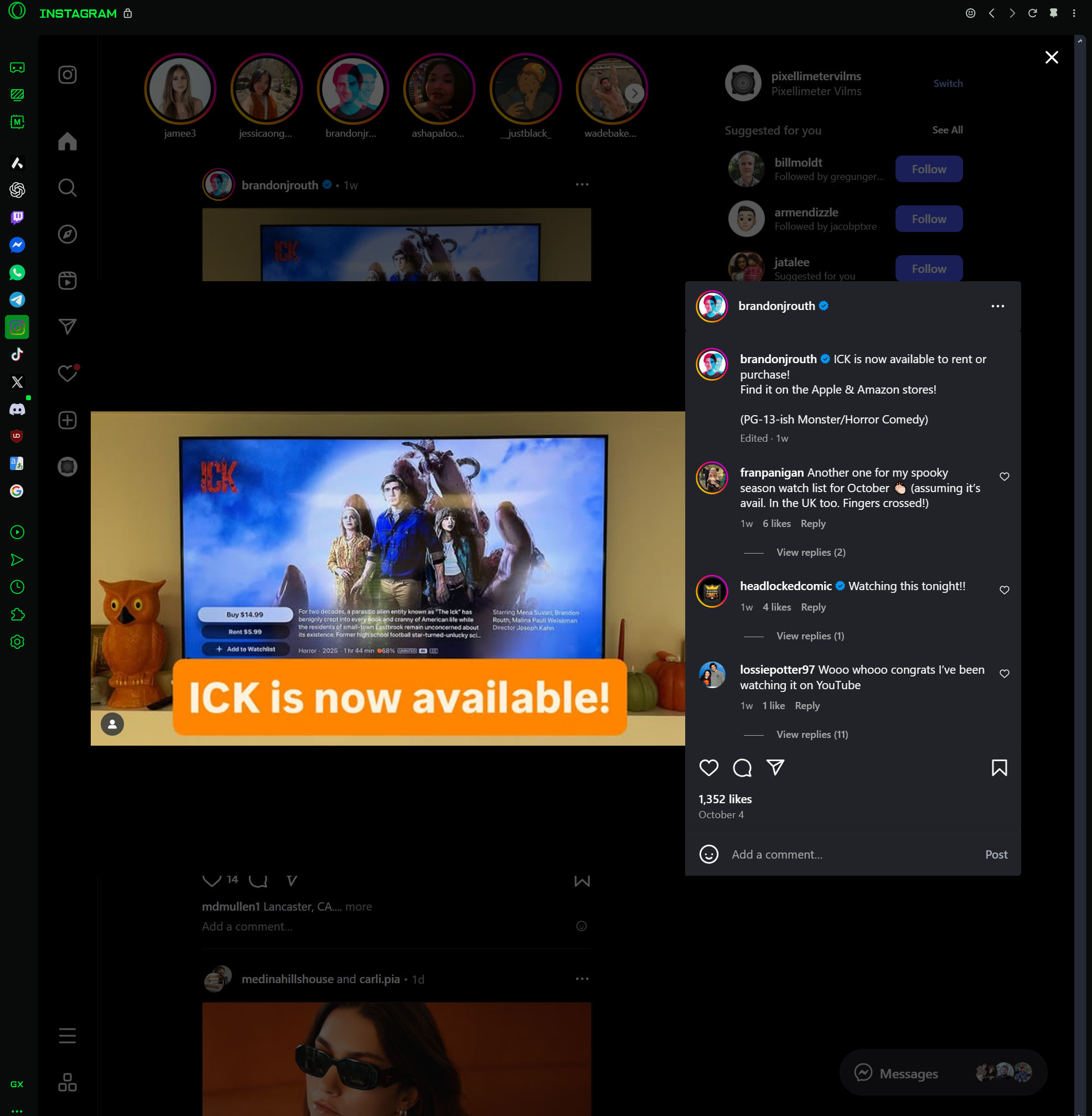Viewport: 1092px width, 1116px height.
Task: Open Opera sidebar more options menu
Action: (17, 1110)
